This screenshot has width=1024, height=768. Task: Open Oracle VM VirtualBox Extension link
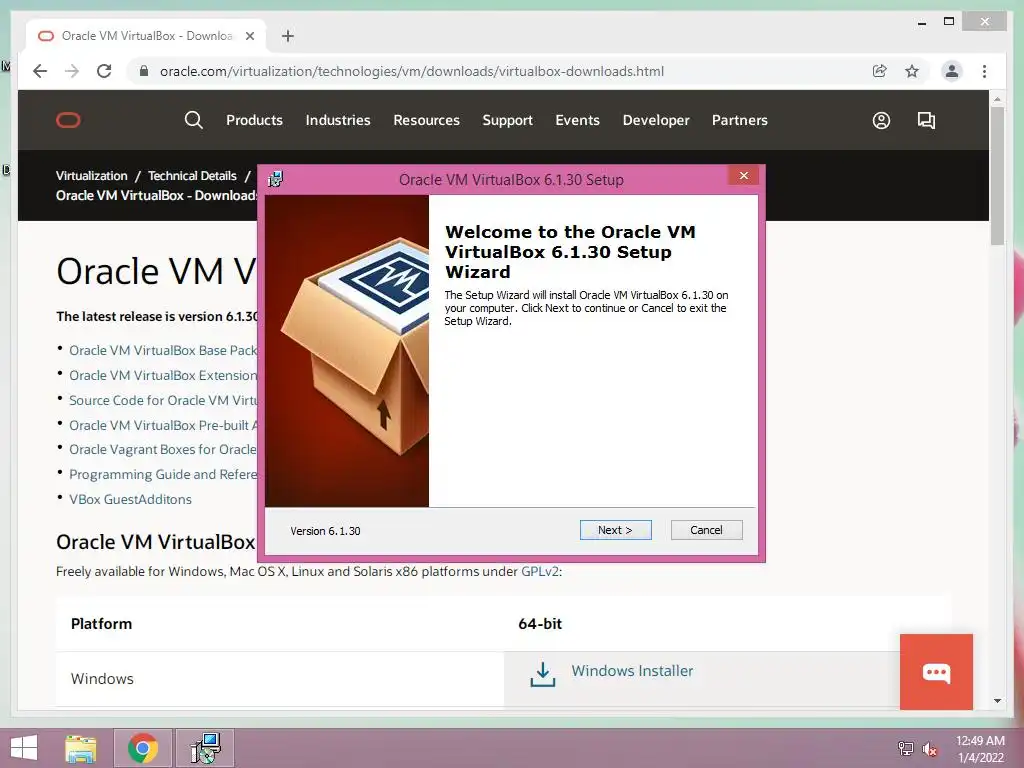(163, 375)
